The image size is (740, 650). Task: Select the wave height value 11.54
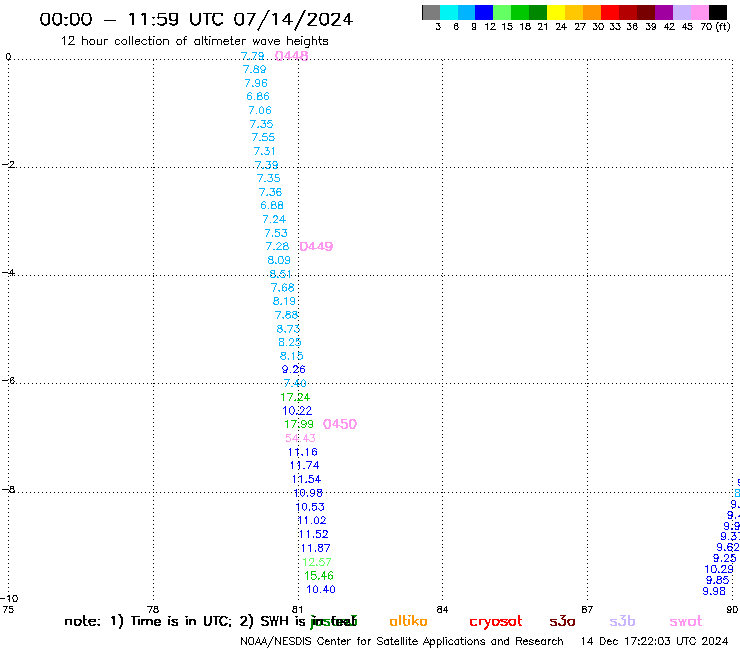(306, 479)
